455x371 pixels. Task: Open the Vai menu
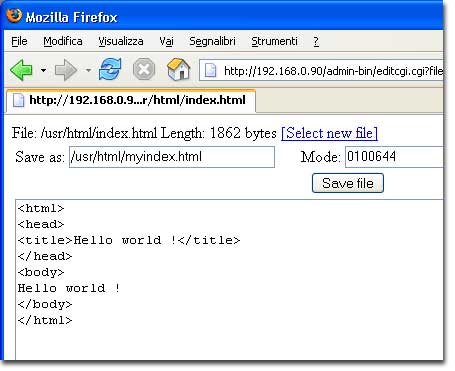click(166, 41)
